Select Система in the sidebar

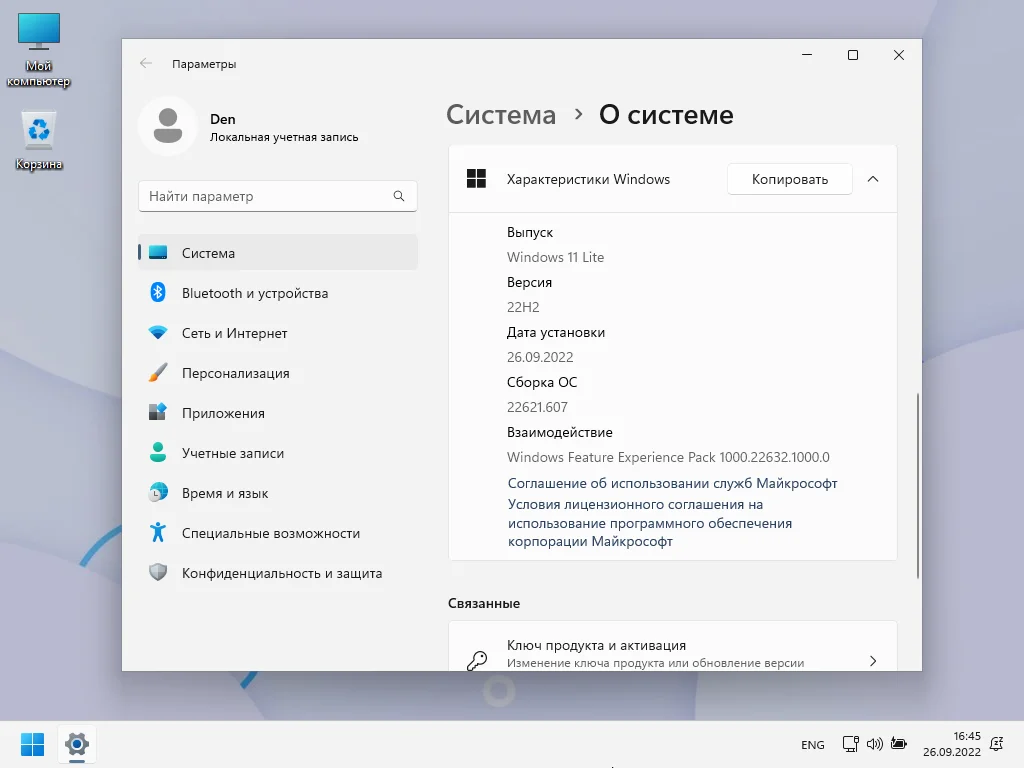278,253
